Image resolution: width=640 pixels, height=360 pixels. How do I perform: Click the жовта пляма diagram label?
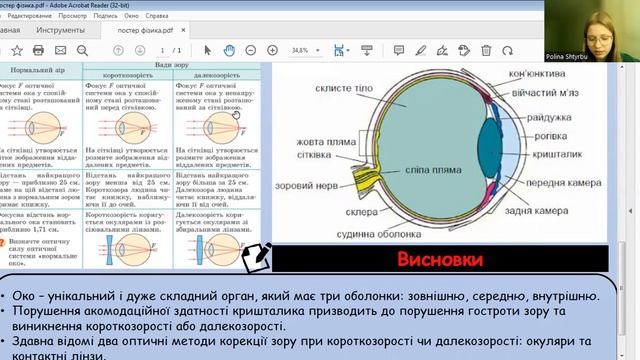(326, 142)
